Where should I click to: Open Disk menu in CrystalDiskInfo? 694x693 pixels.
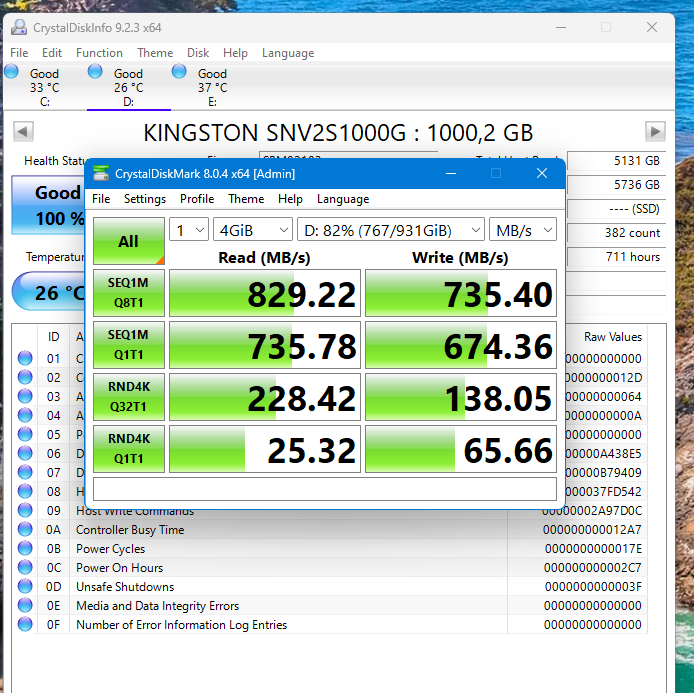[198, 53]
